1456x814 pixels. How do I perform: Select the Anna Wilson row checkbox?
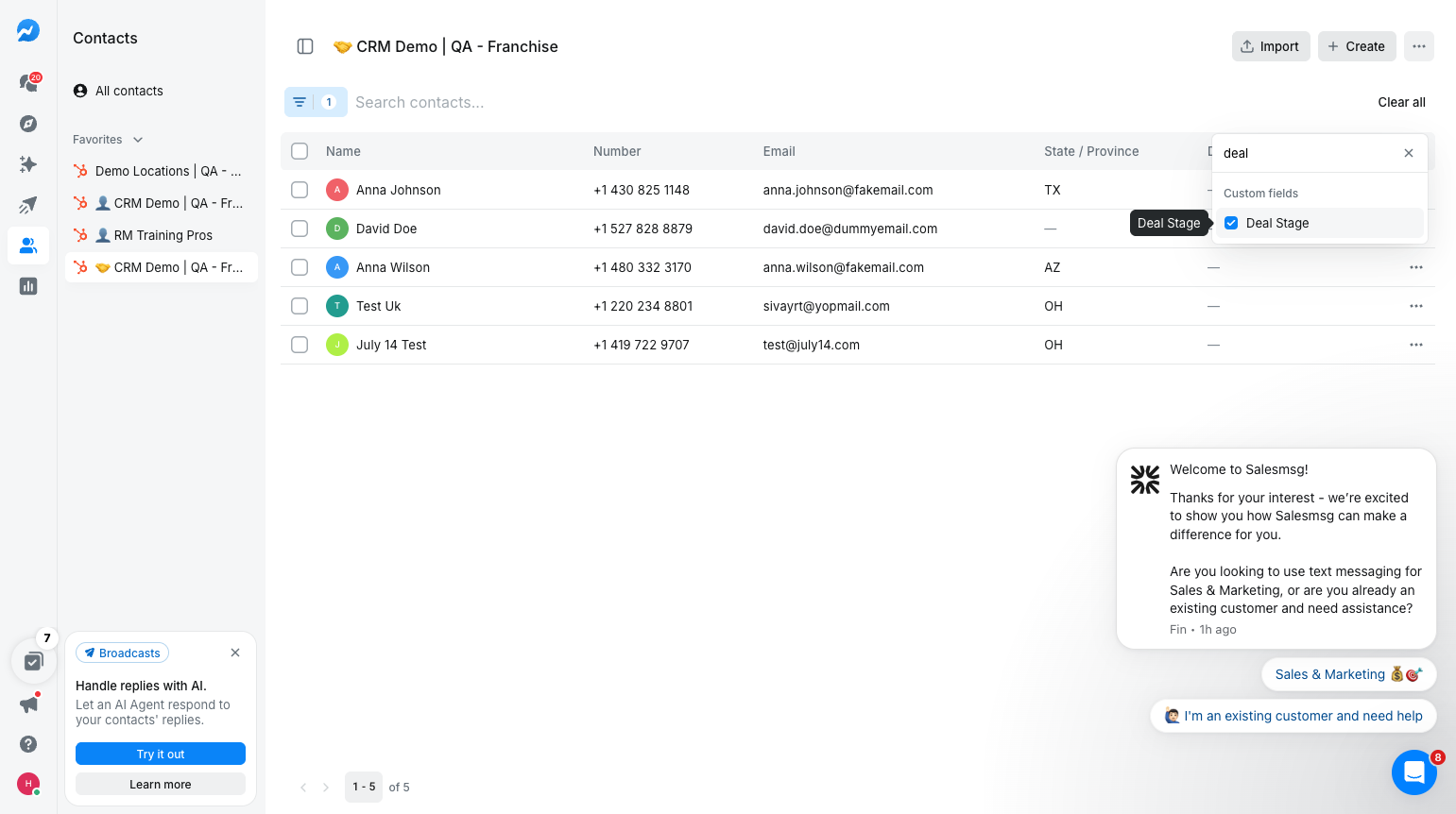pyautogui.click(x=300, y=267)
